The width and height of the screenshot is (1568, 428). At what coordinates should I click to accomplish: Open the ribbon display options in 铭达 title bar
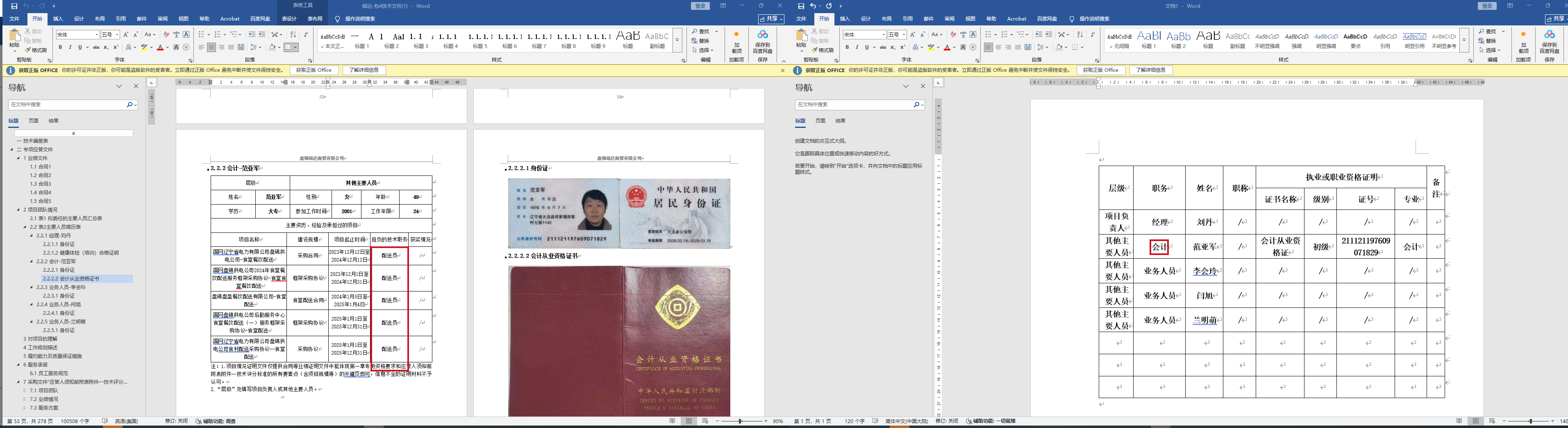[723, 6]
